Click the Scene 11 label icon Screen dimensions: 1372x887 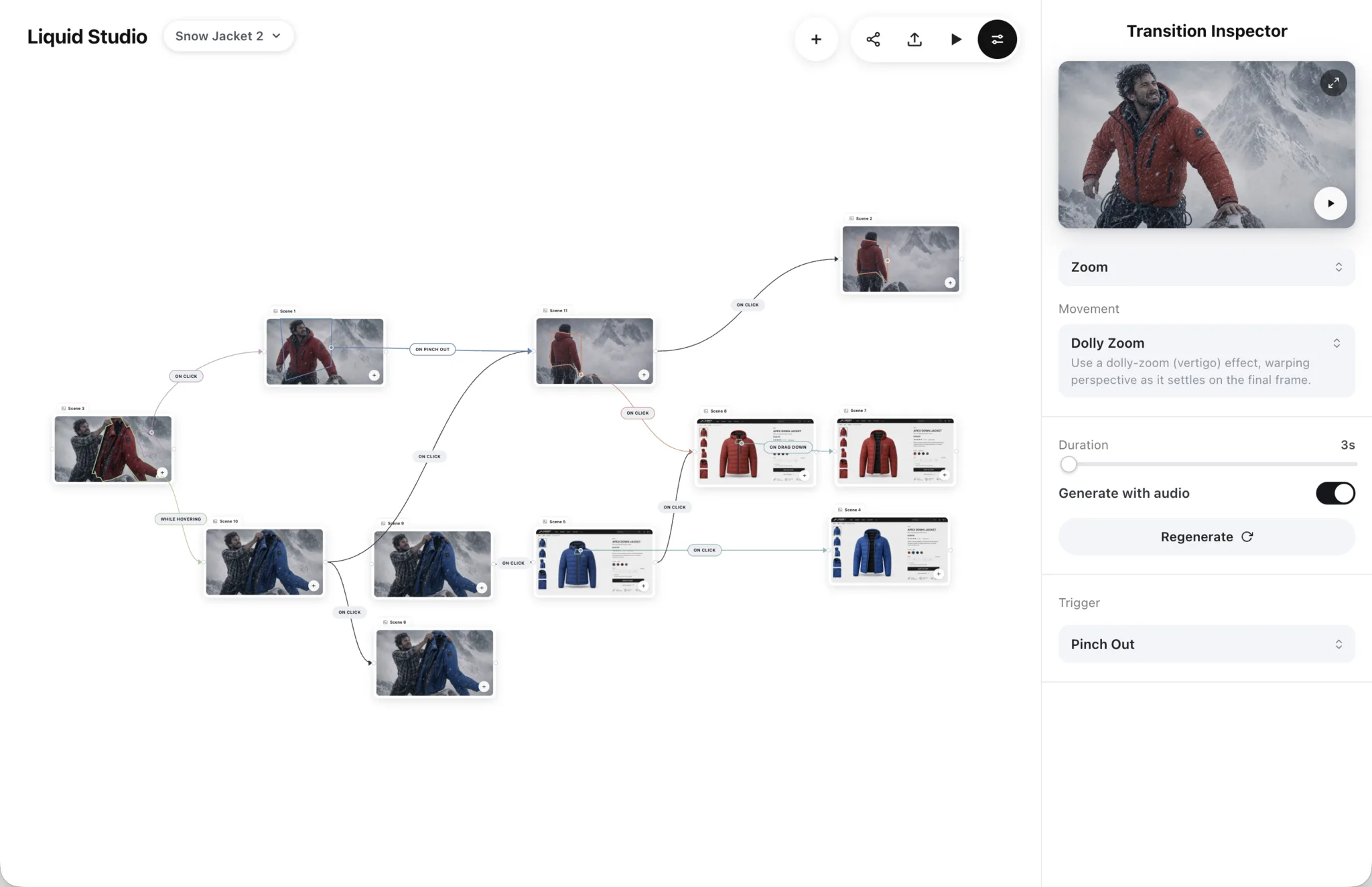point(545,310)
